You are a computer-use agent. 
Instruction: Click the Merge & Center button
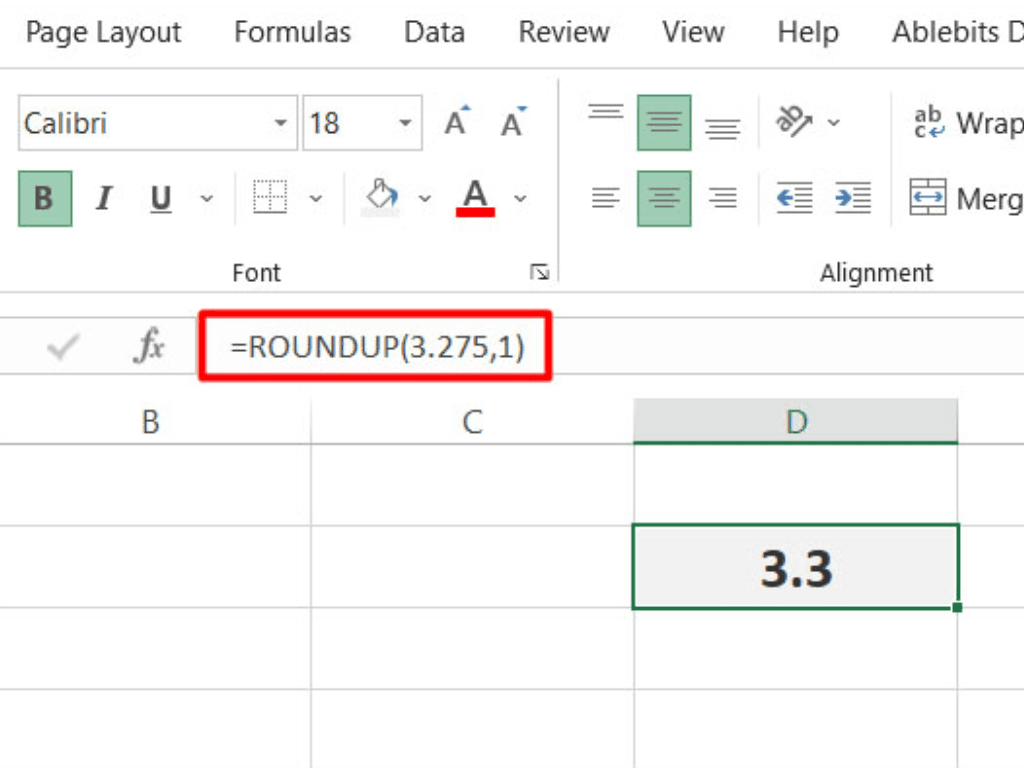[x=966, y=198]
